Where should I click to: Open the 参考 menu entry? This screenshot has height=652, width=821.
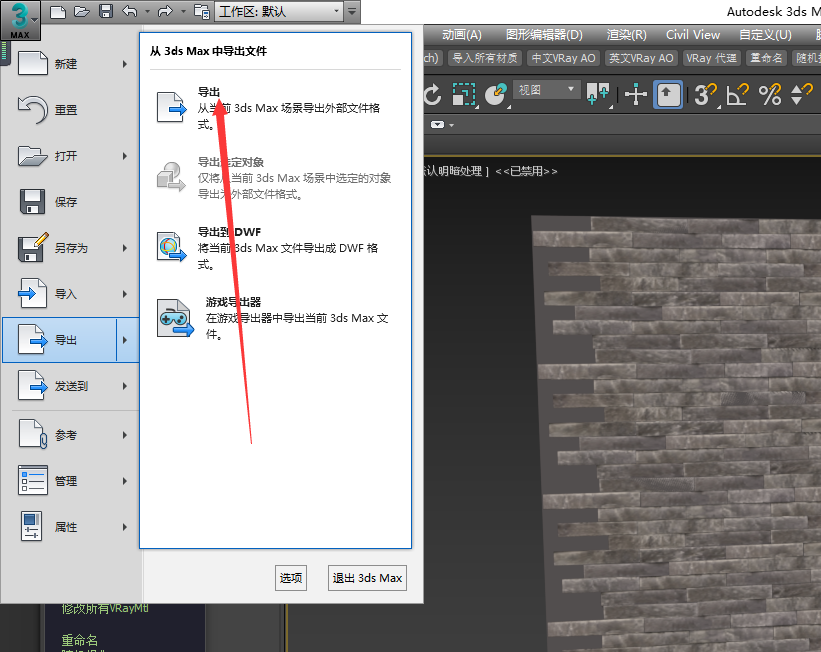71,435
